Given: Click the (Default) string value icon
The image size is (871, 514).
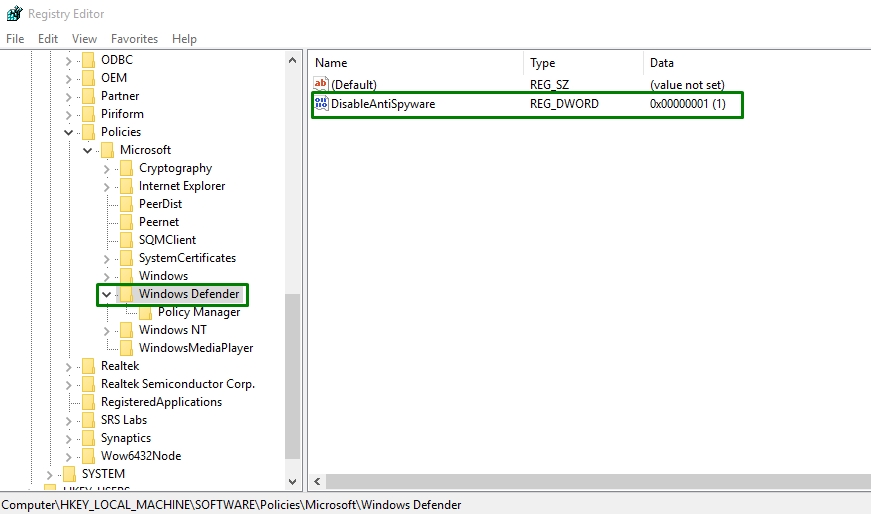Looking at the screenshot, I should point(321,84).
